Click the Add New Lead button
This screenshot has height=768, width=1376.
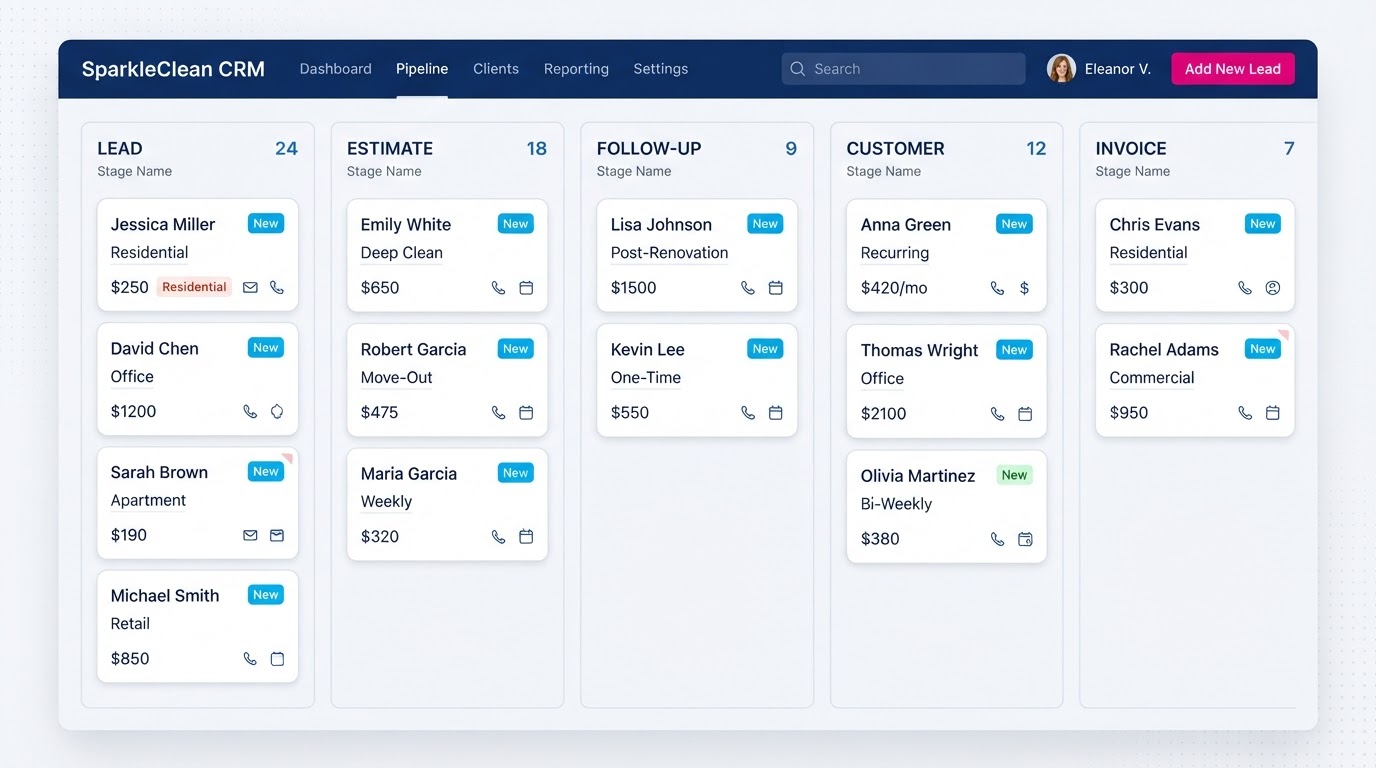coord(1233,69)
